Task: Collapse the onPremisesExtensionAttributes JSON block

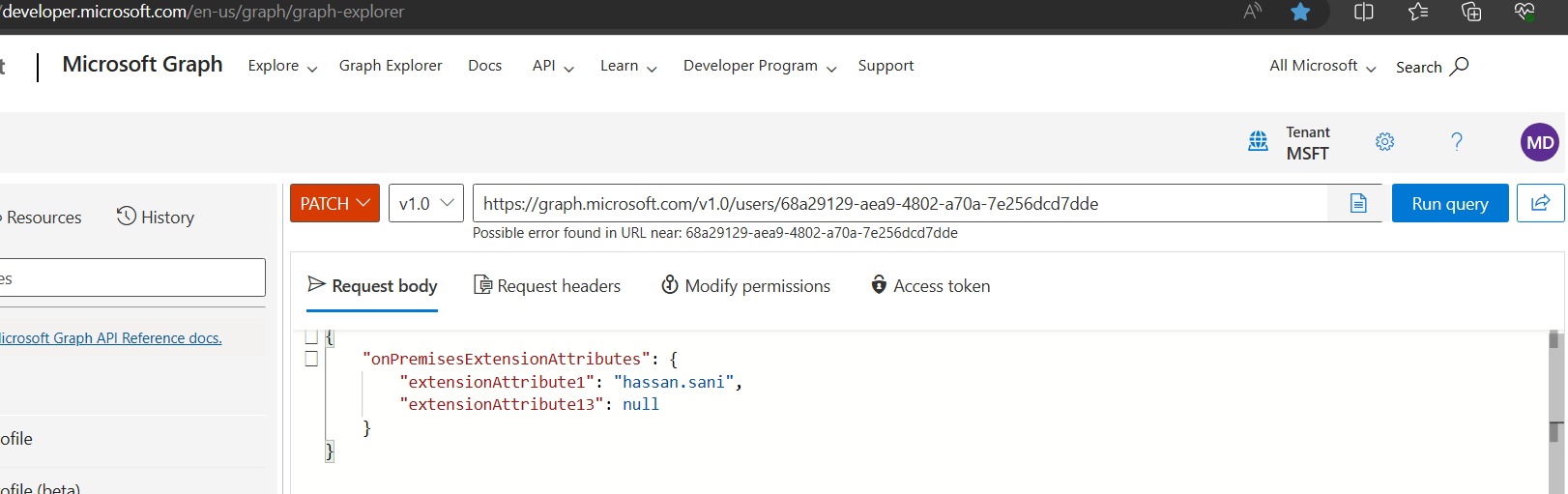Action: [x=311, y=359]
